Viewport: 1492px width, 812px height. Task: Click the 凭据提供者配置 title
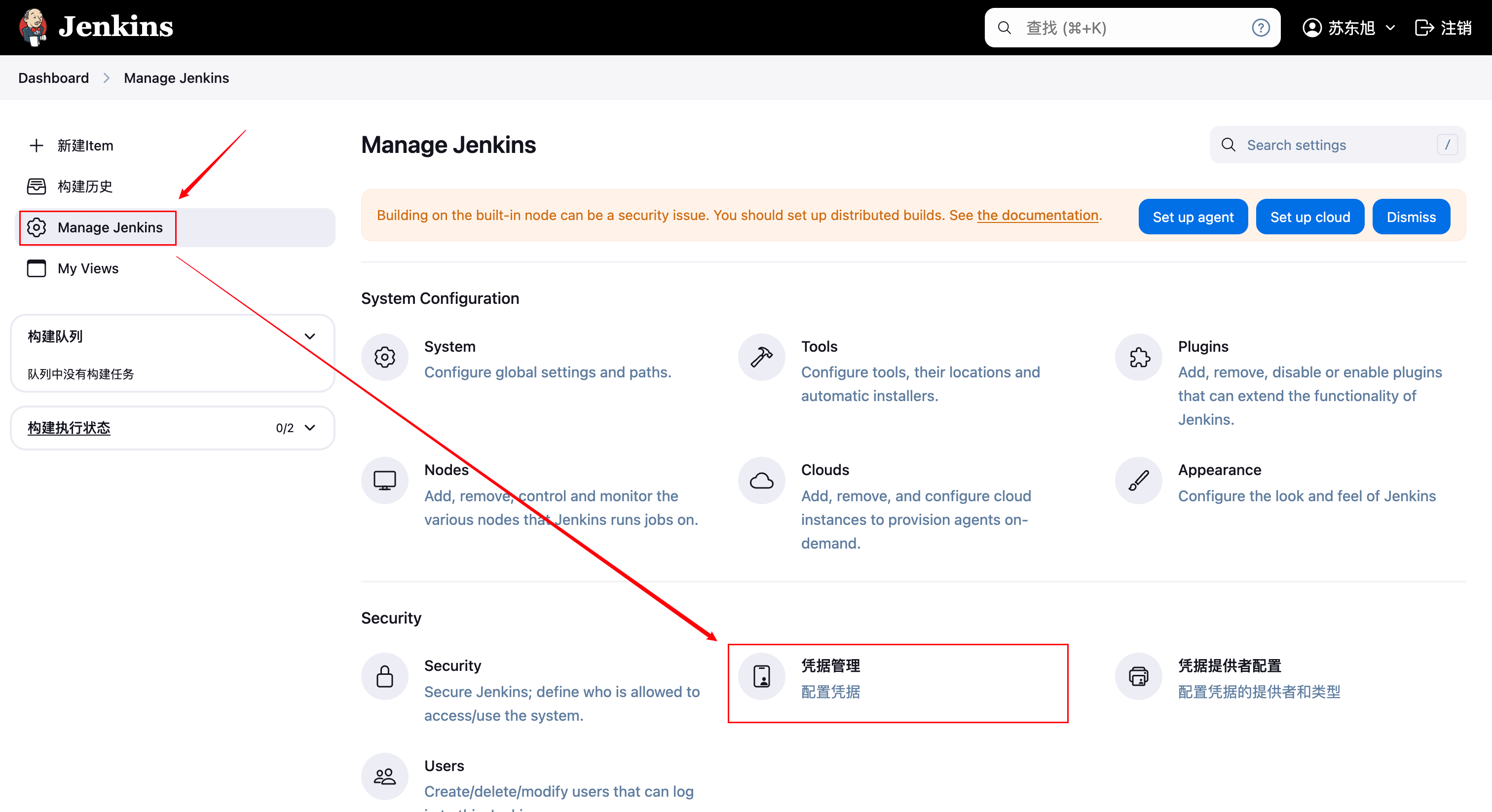tap(1230, 665)
